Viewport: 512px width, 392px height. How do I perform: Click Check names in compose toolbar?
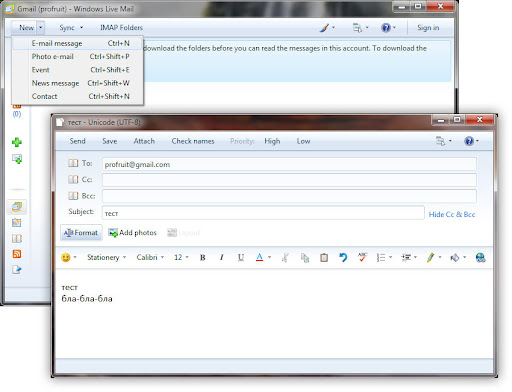[x=193, y=141]
